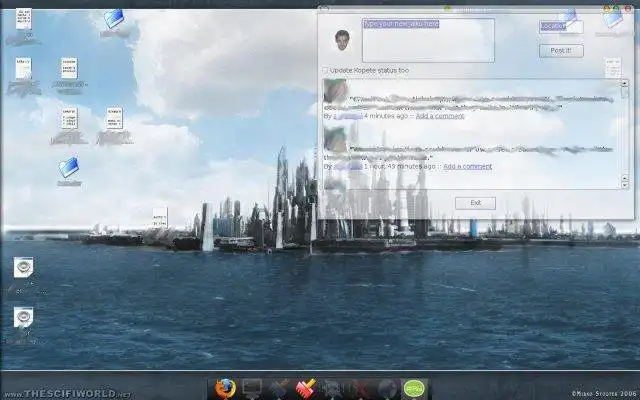Click the avatar of the 4 minutes ago post
The image size is (640, 400).
point(335,91)
